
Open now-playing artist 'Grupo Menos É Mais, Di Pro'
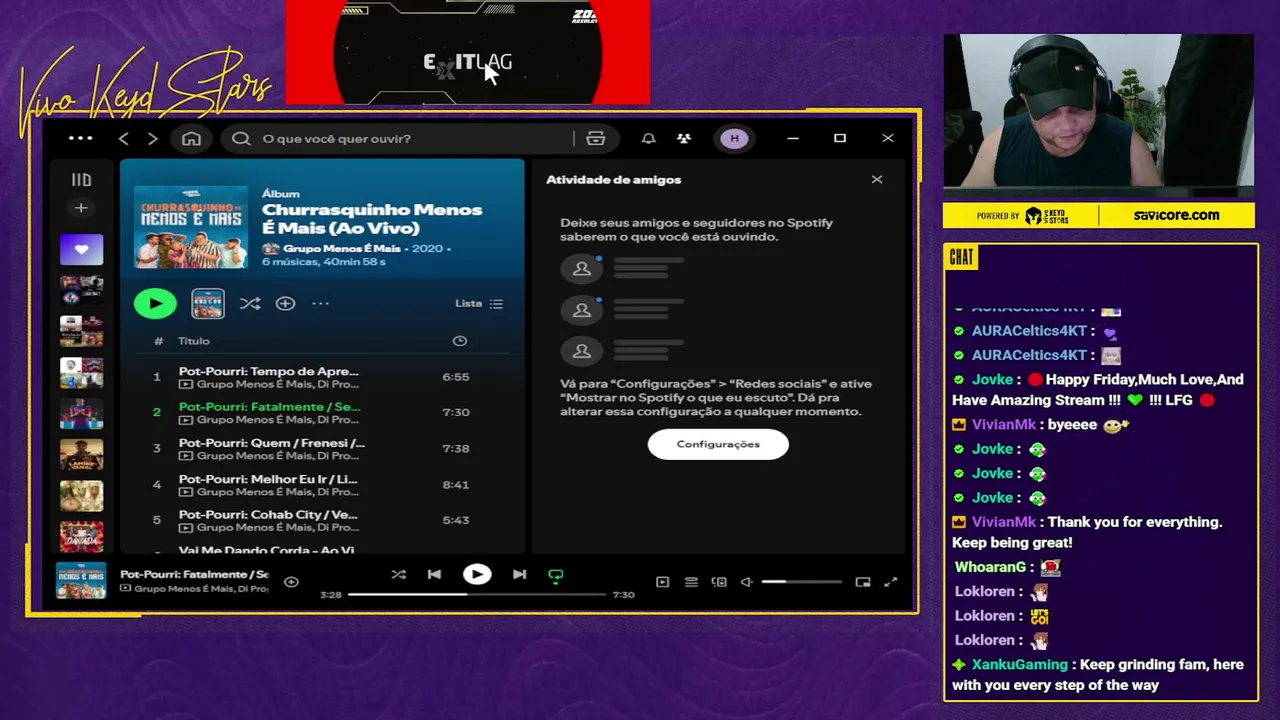pos(201,589)
